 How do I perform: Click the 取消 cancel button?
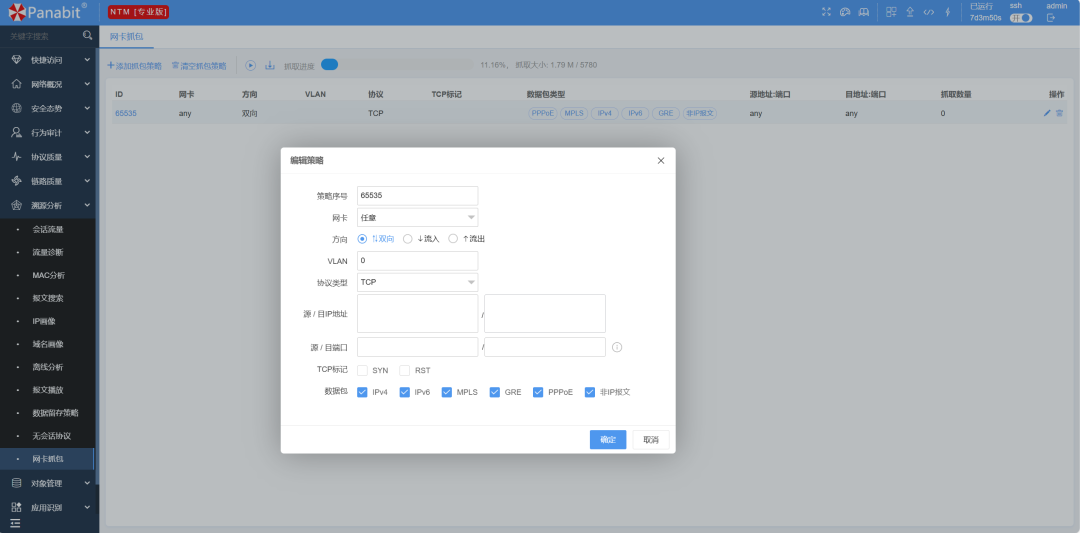tap(651, 439)
